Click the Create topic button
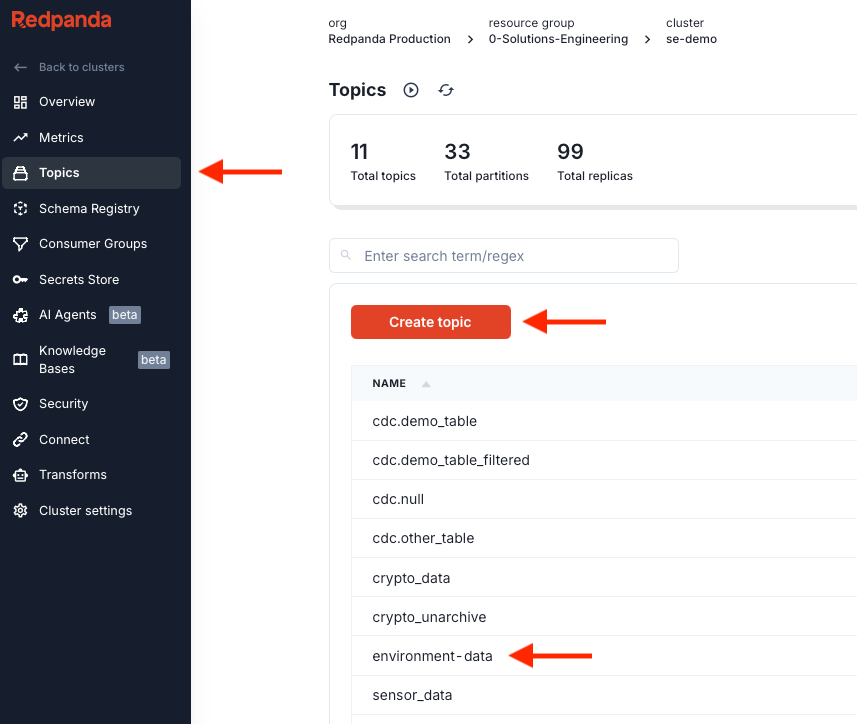This screenshot has height=724, width=857. (x=431, y=322)
